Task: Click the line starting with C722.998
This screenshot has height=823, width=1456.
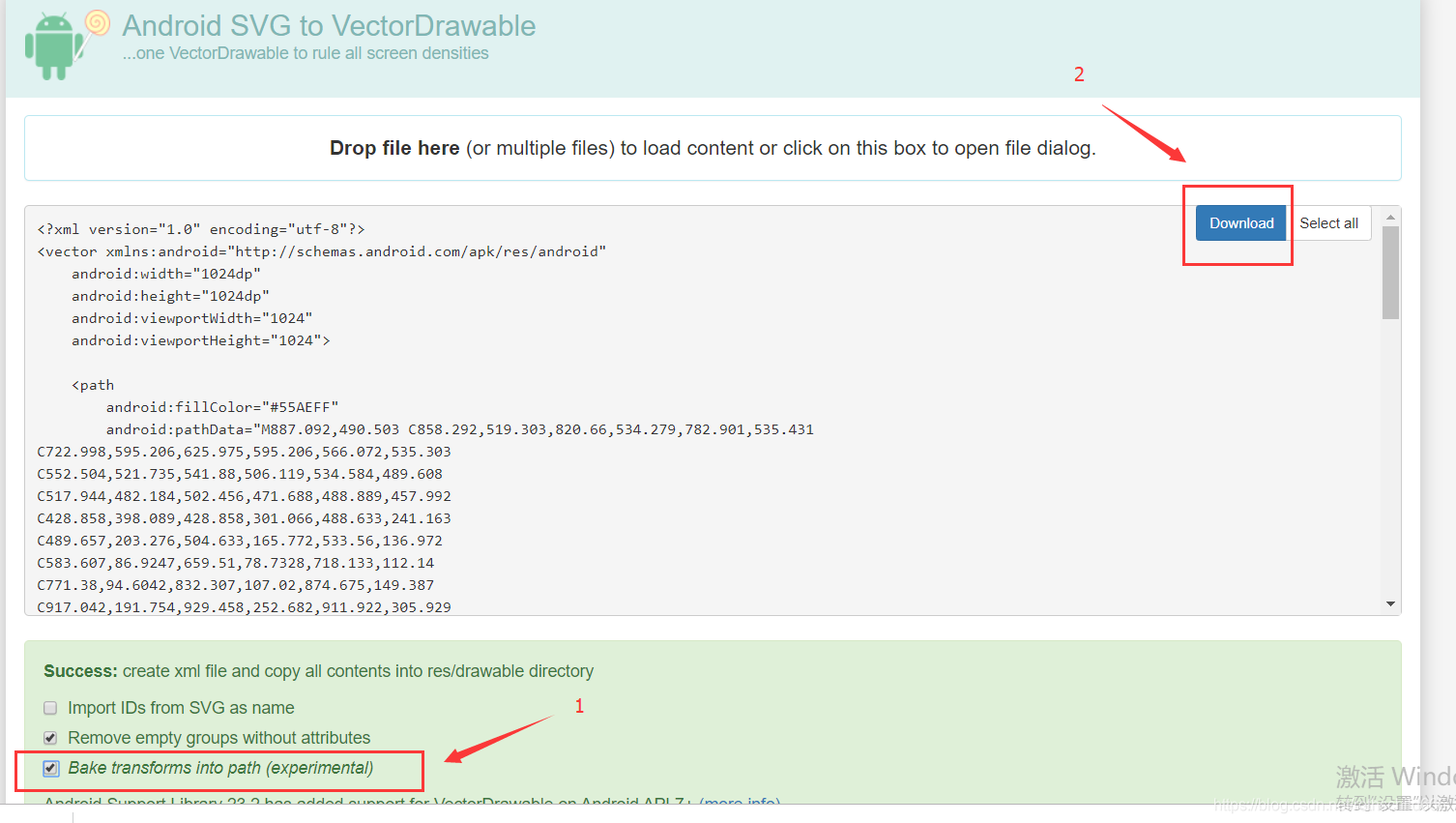Action: (244, 452)
